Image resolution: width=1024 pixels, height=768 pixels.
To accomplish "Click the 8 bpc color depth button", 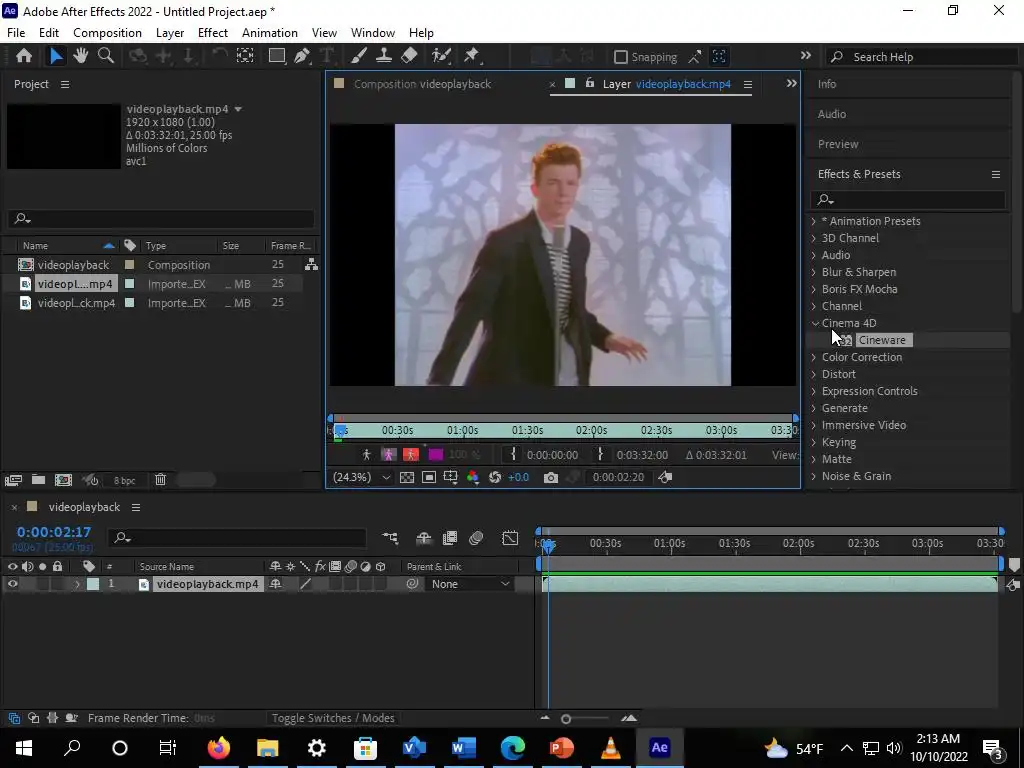I will 124,480.
